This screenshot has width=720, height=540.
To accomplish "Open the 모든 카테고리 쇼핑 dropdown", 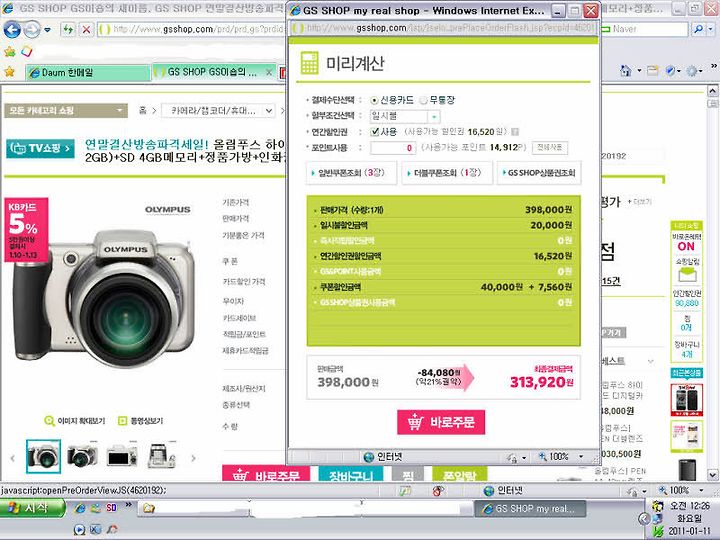I will (66, 111).
